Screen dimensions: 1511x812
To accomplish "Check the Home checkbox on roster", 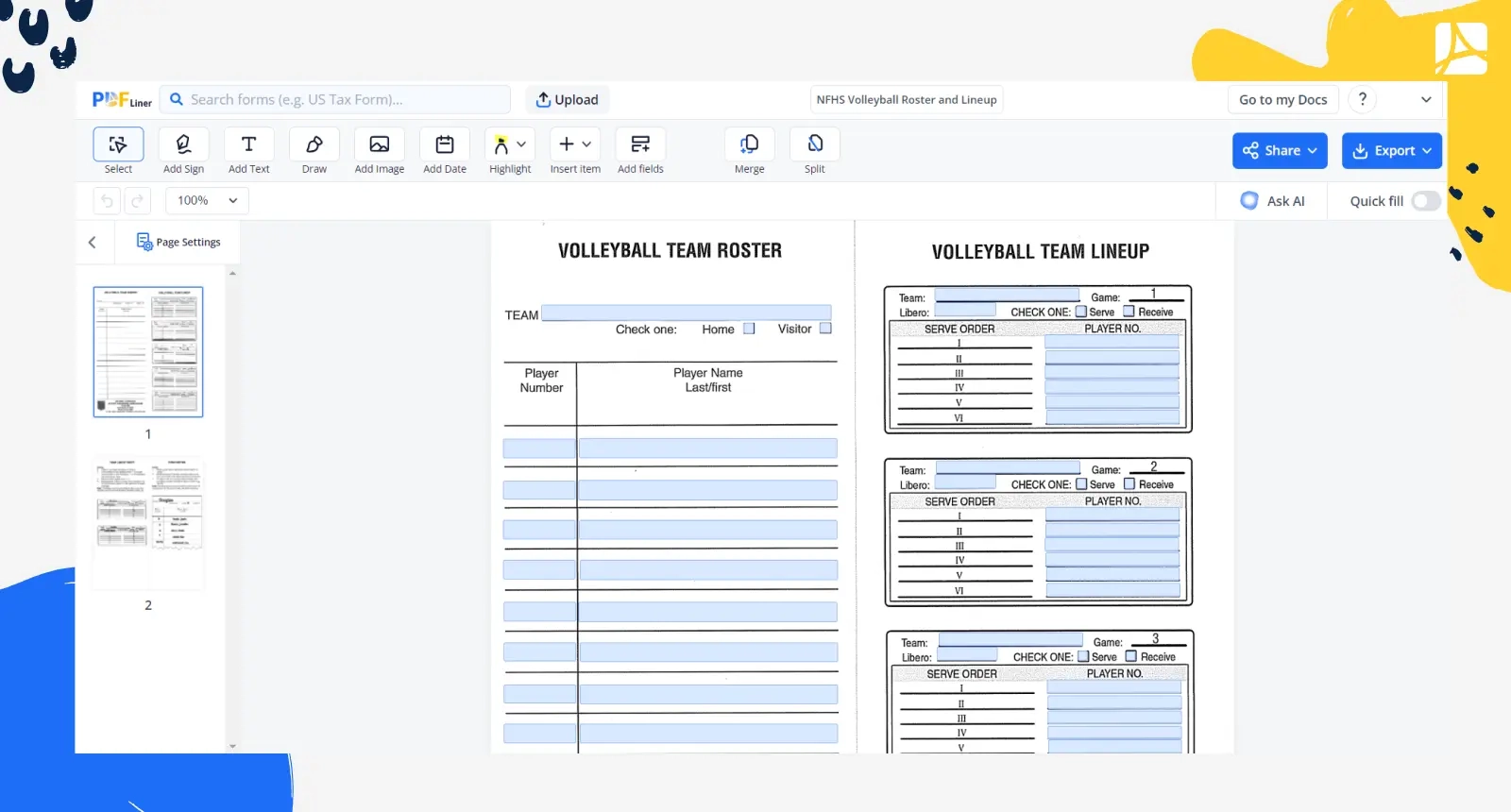I will 749,329.
